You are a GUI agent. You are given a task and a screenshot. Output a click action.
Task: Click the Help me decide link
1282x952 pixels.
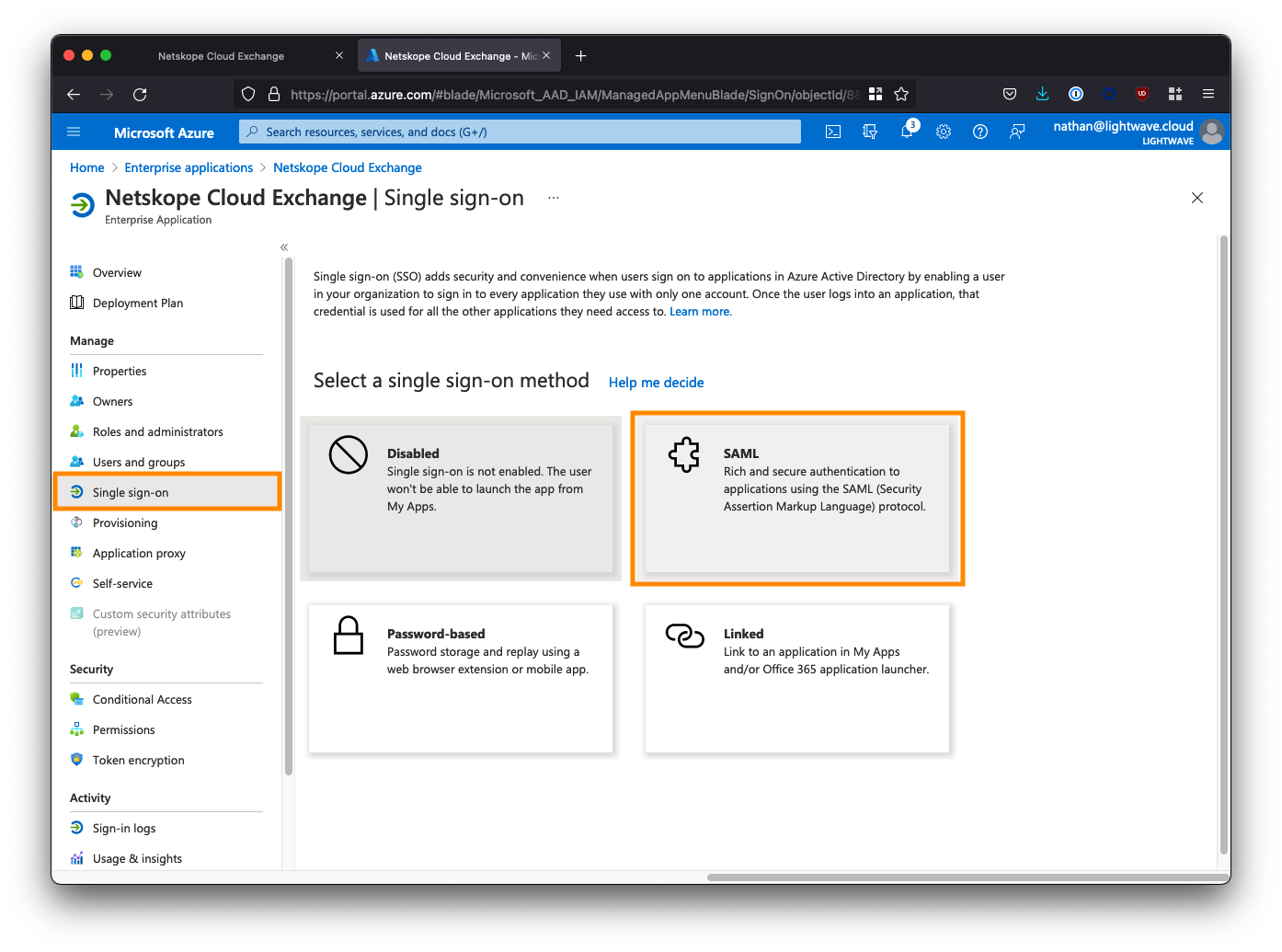[656, 383]
